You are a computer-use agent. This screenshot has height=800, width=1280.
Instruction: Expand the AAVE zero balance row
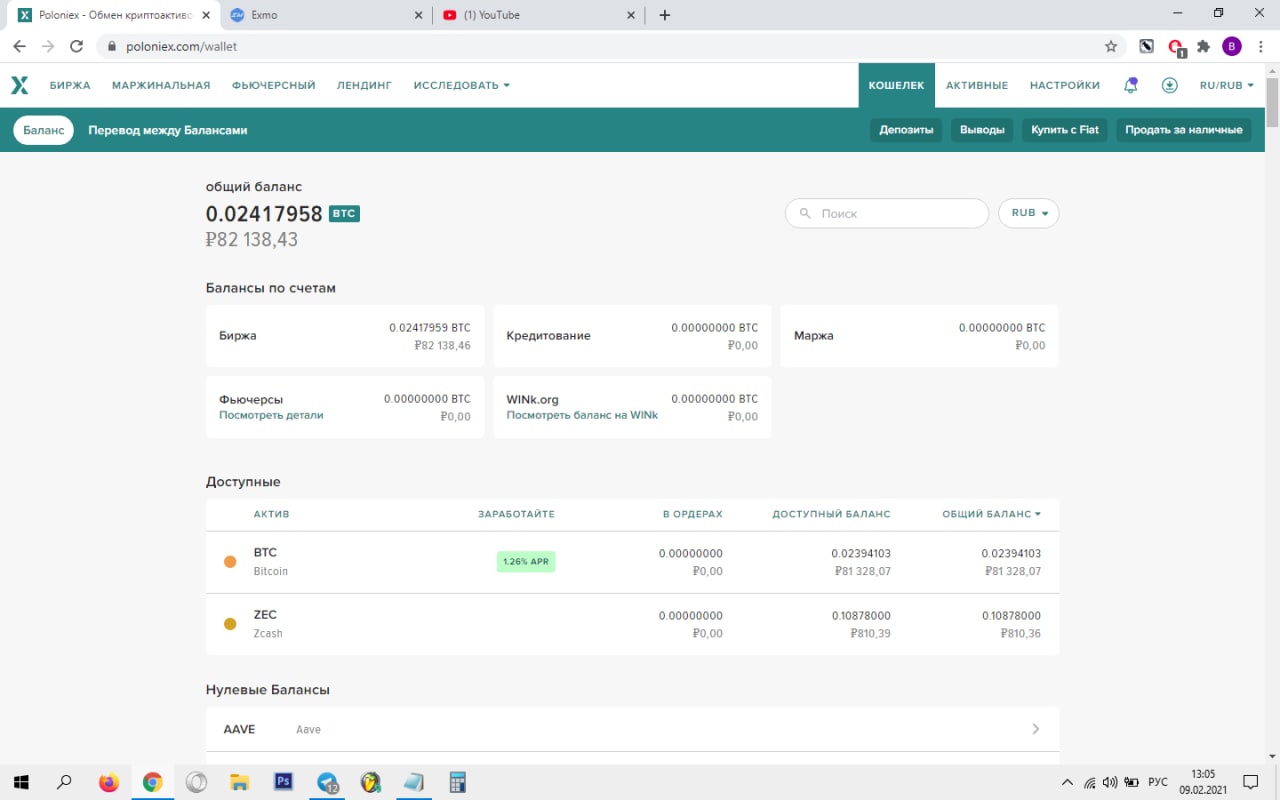click(632, 729)
